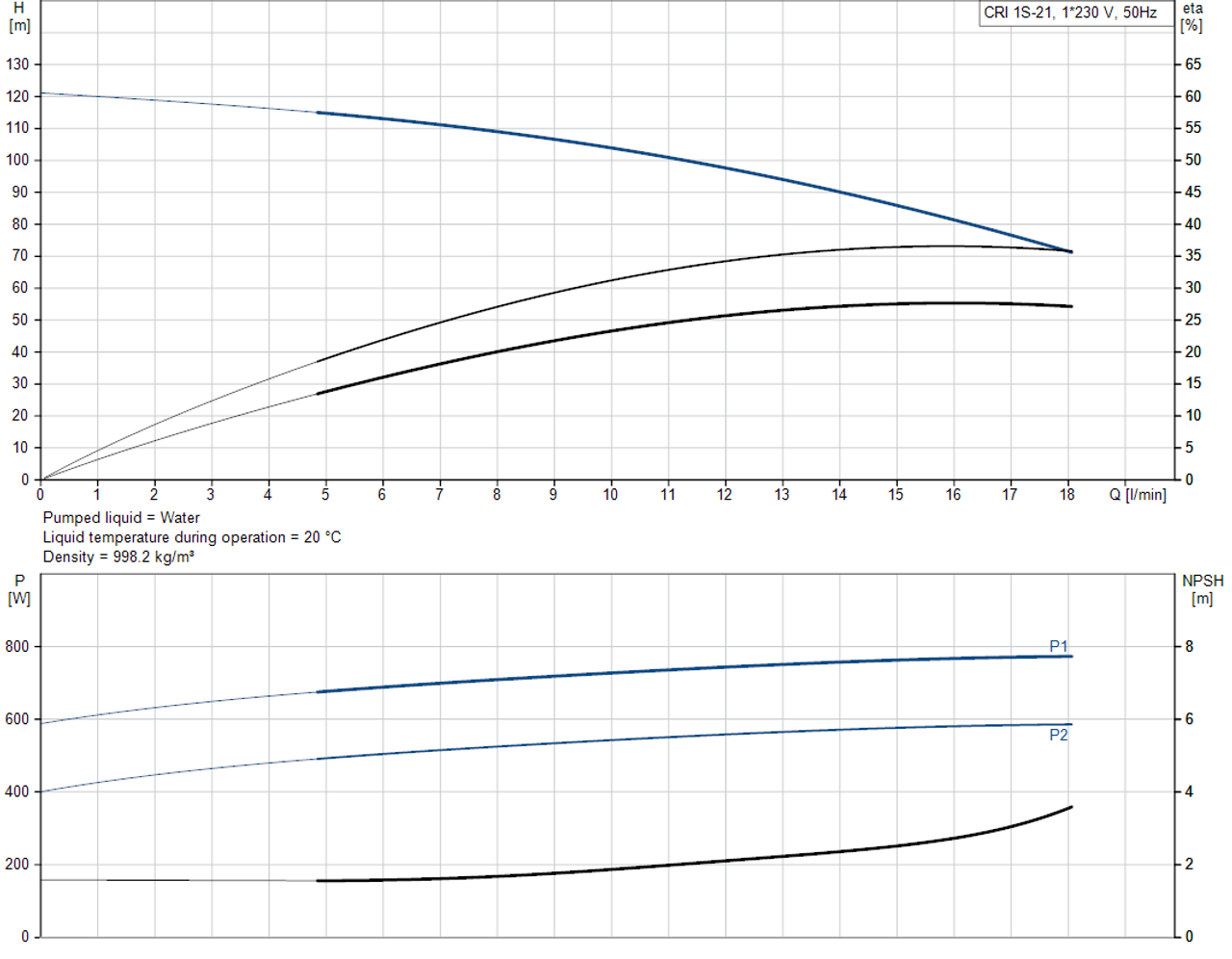Click the 65 tick on eta axis
The height and width of the screenshot is (959, 1232).
point(1193,65)
